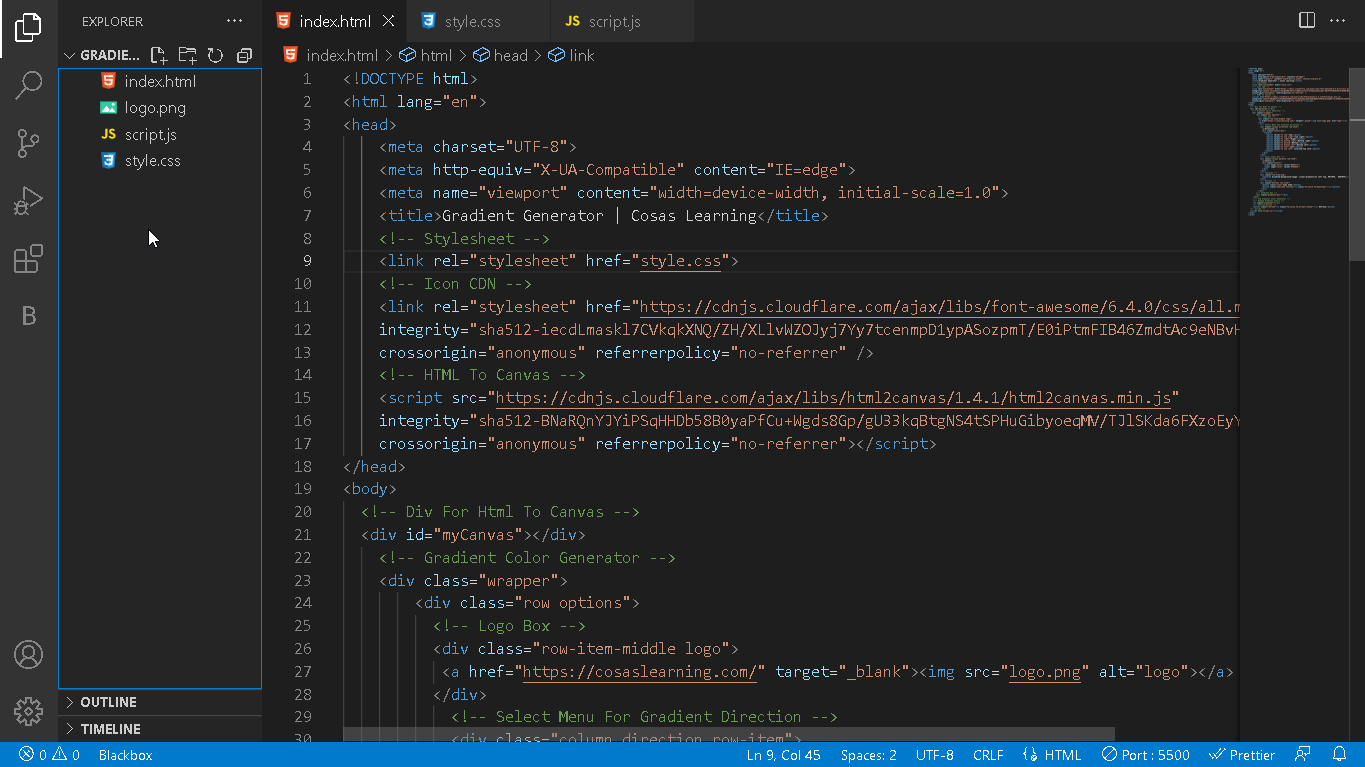This screenshot has width=1365, height=767.
Task: Refresh the Explorer file list
Action: pos(215,55)
